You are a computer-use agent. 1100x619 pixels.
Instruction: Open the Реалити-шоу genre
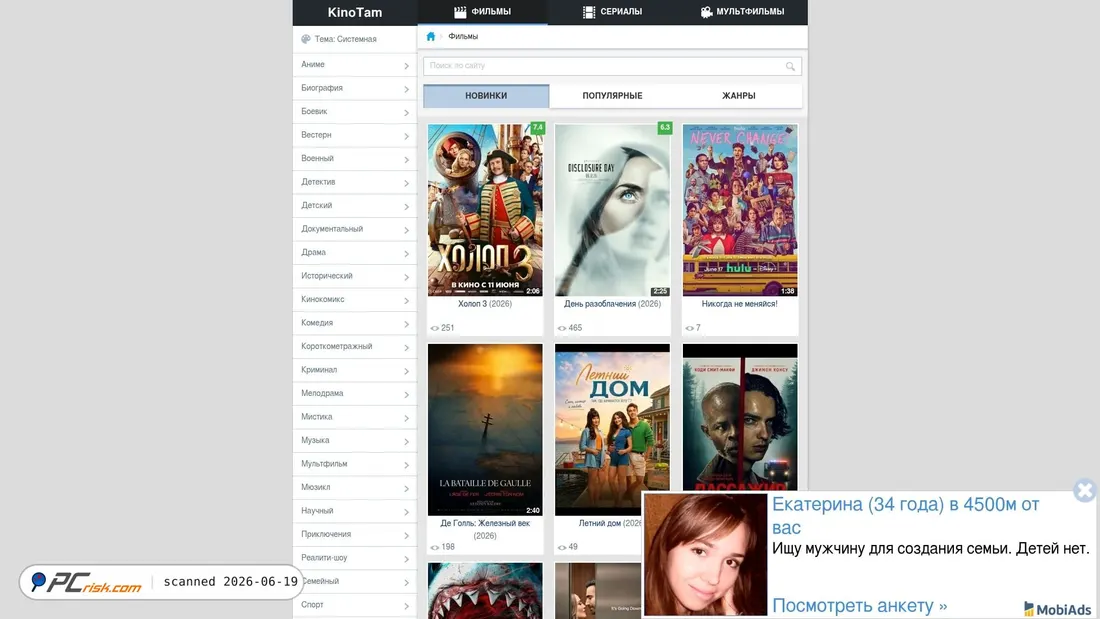[x=355, y=558]
